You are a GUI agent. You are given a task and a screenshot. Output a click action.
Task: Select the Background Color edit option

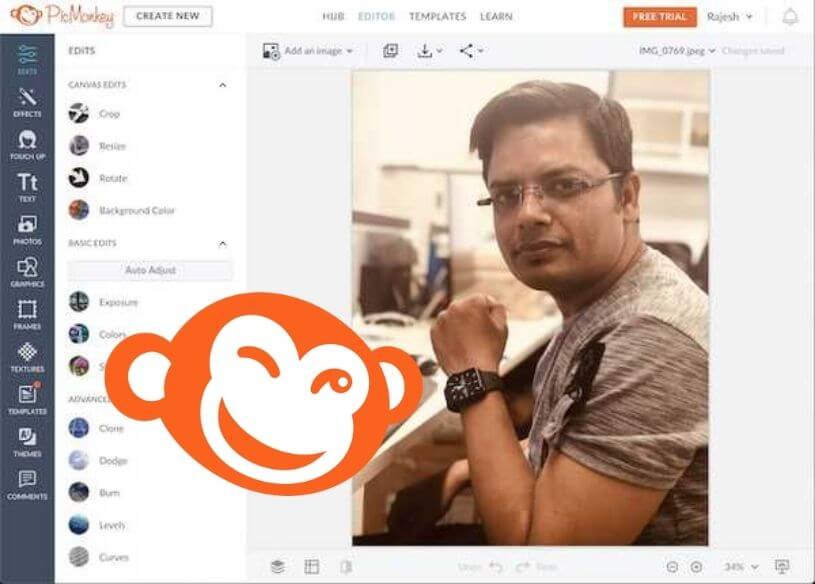[136, 211]
